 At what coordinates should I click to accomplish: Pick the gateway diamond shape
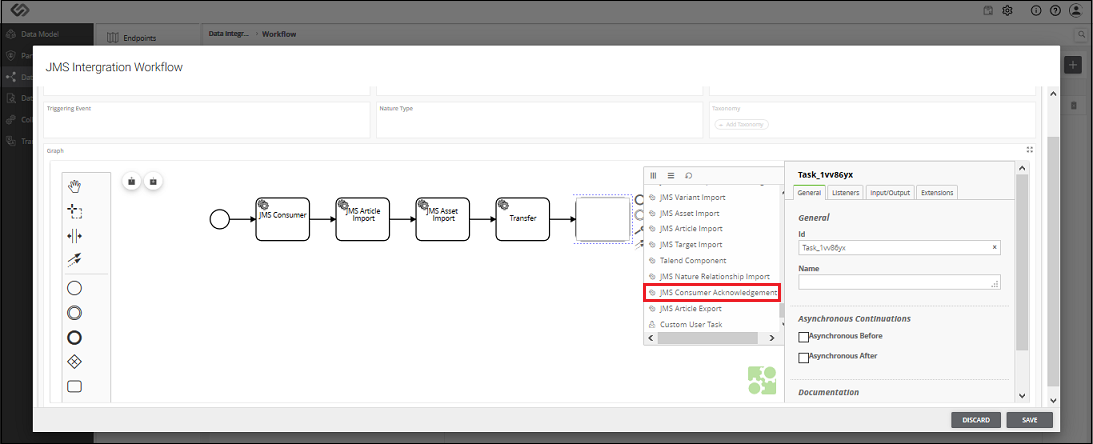(x=75, y=361)
